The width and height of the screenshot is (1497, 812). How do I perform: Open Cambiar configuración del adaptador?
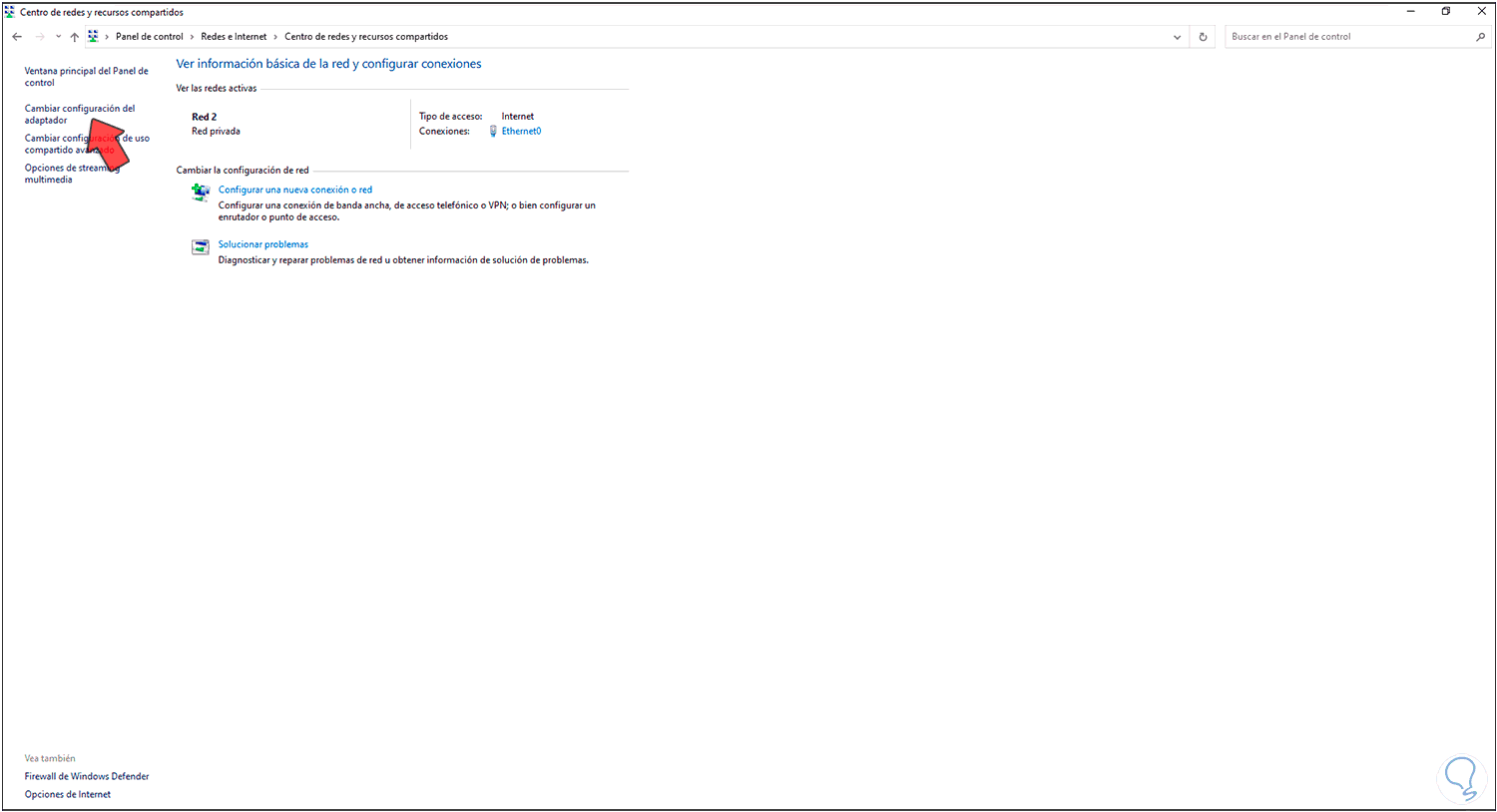(80, 114)
